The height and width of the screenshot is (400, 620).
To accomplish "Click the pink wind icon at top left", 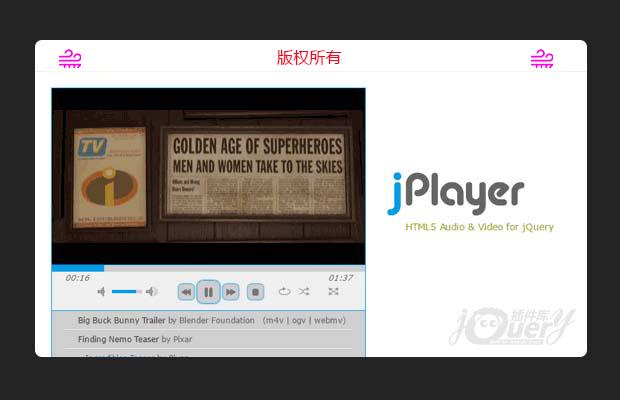I will point(70,58).
